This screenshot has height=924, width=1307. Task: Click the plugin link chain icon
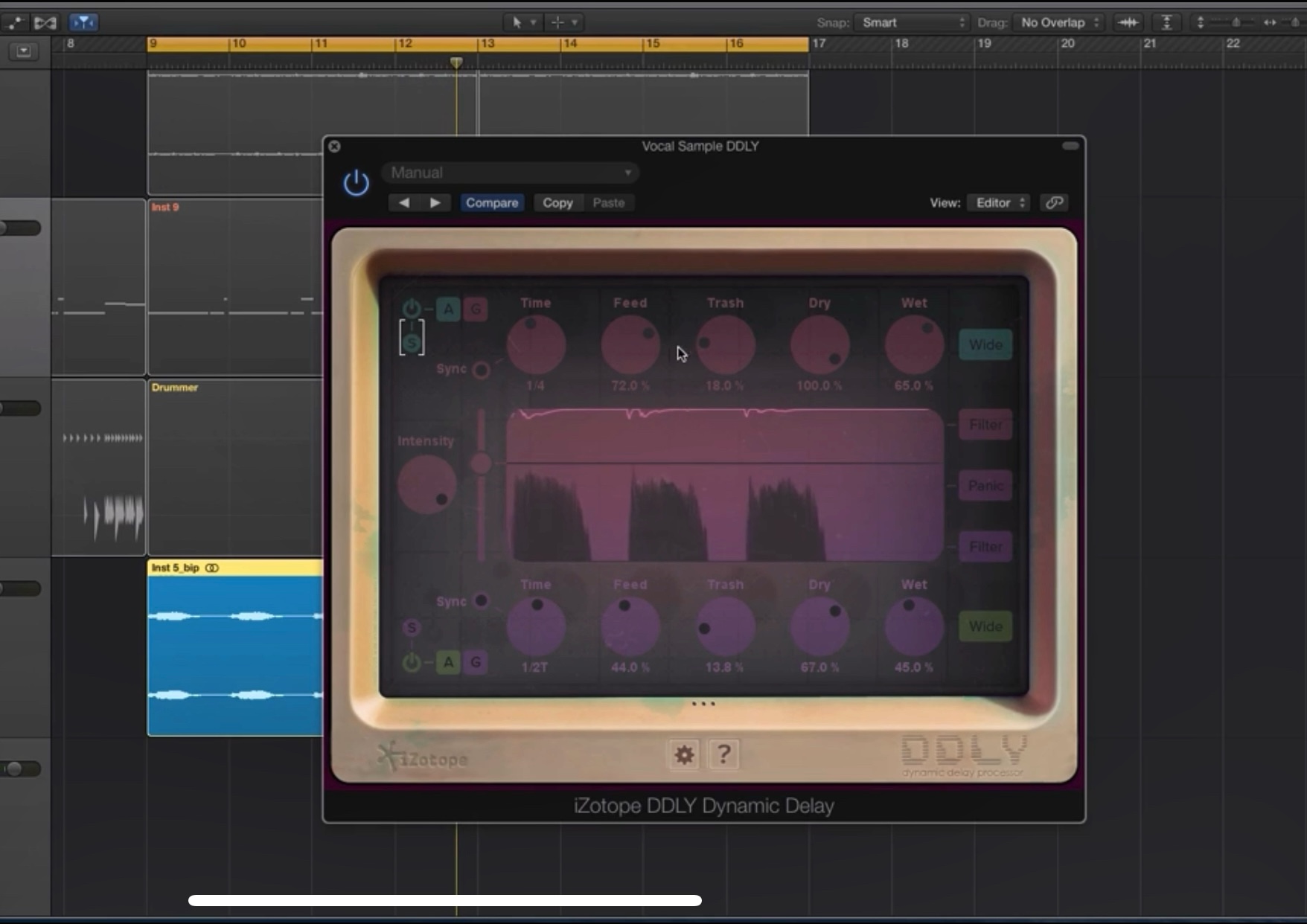pos(1054,202)
